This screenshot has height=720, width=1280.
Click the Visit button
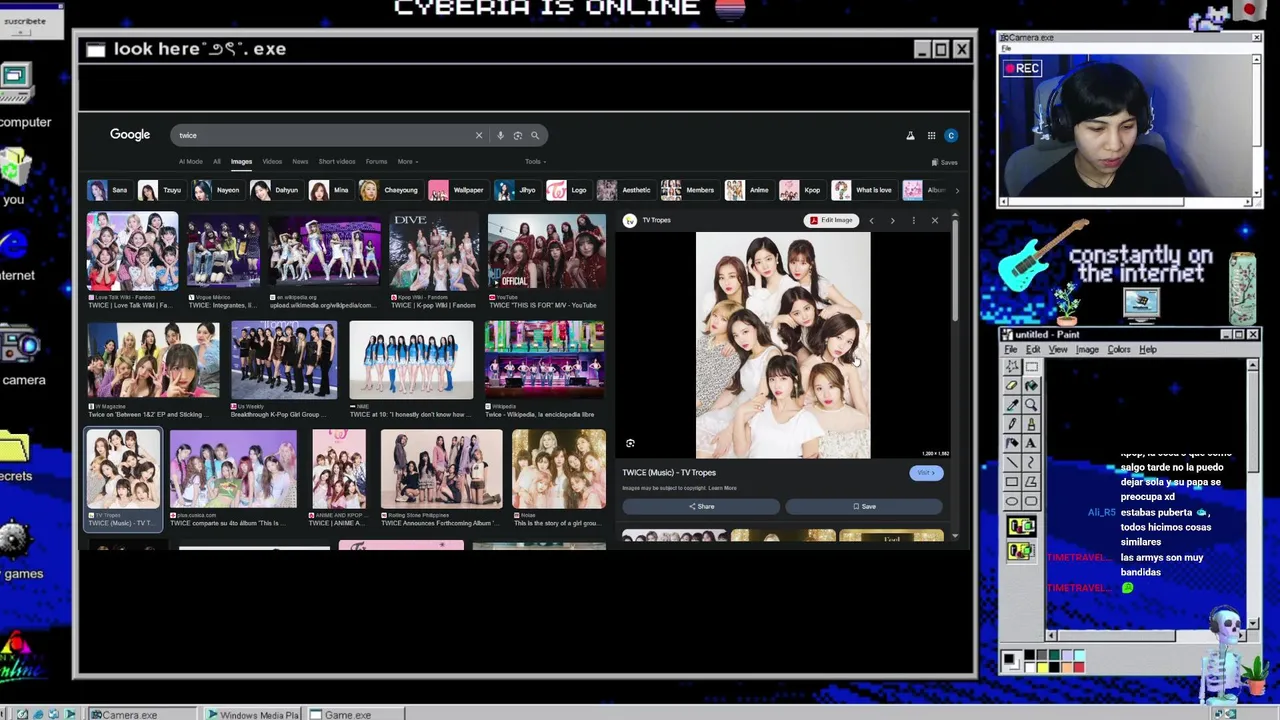(926, 473)
